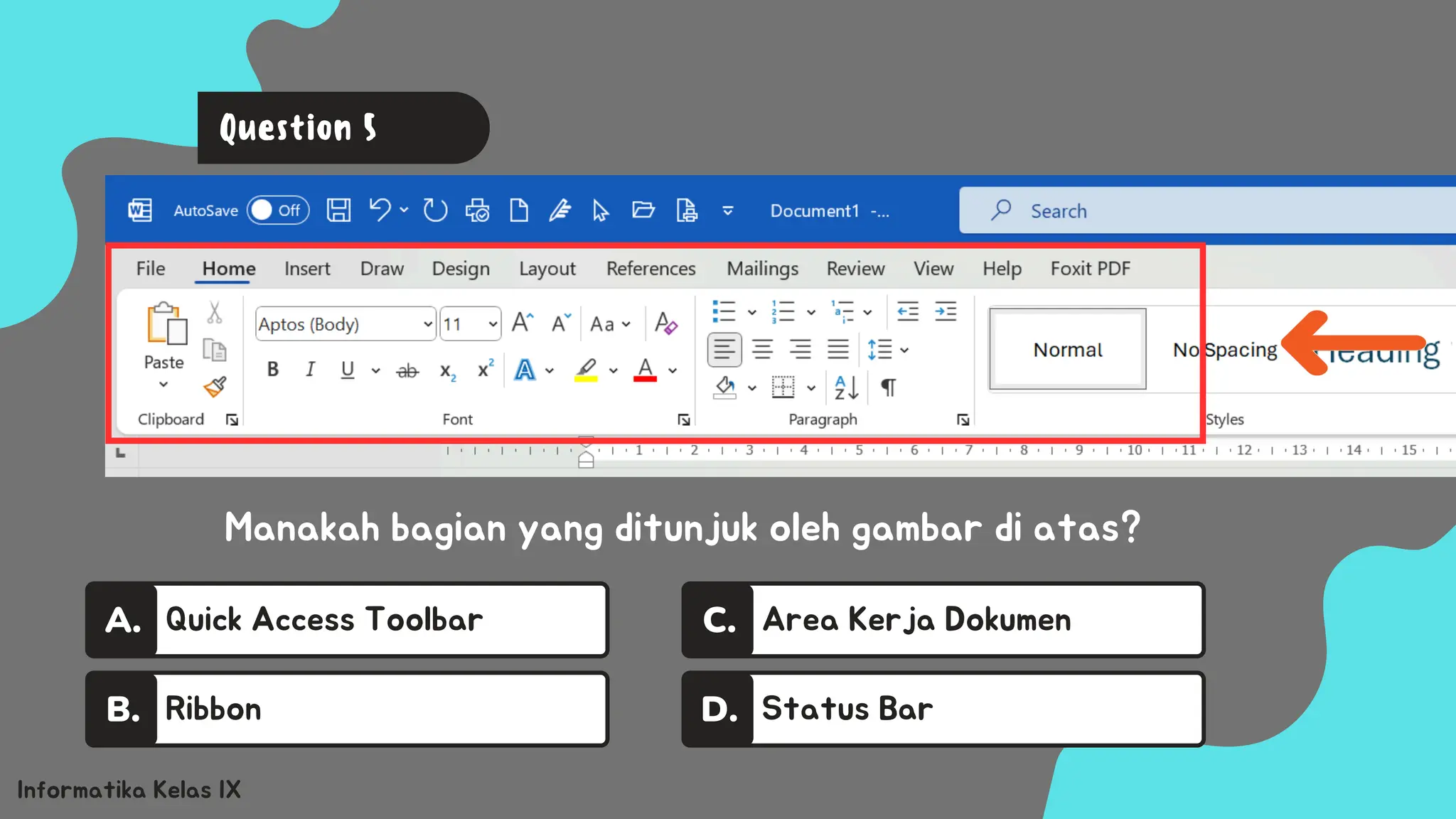
Task: Click the Bullets list icon
Action: 724,311
